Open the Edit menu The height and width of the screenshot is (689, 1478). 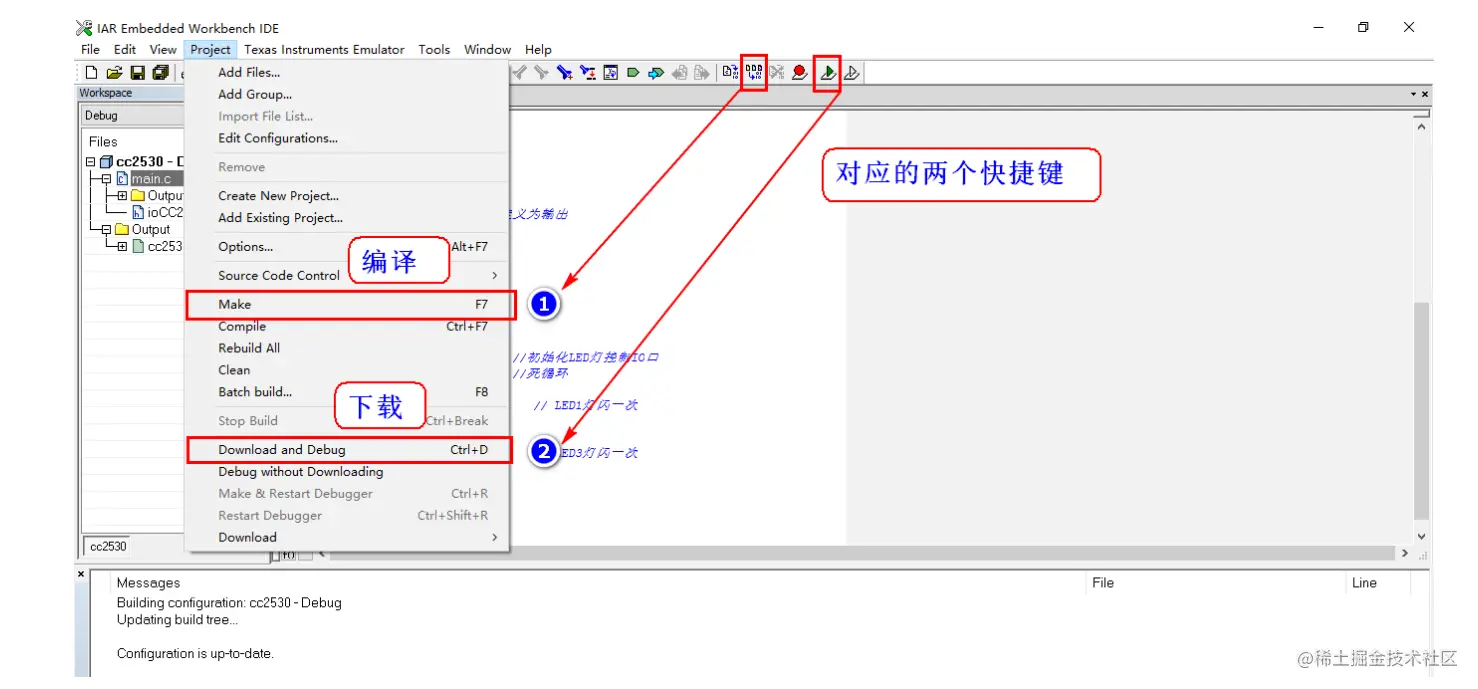click(125, 49)
